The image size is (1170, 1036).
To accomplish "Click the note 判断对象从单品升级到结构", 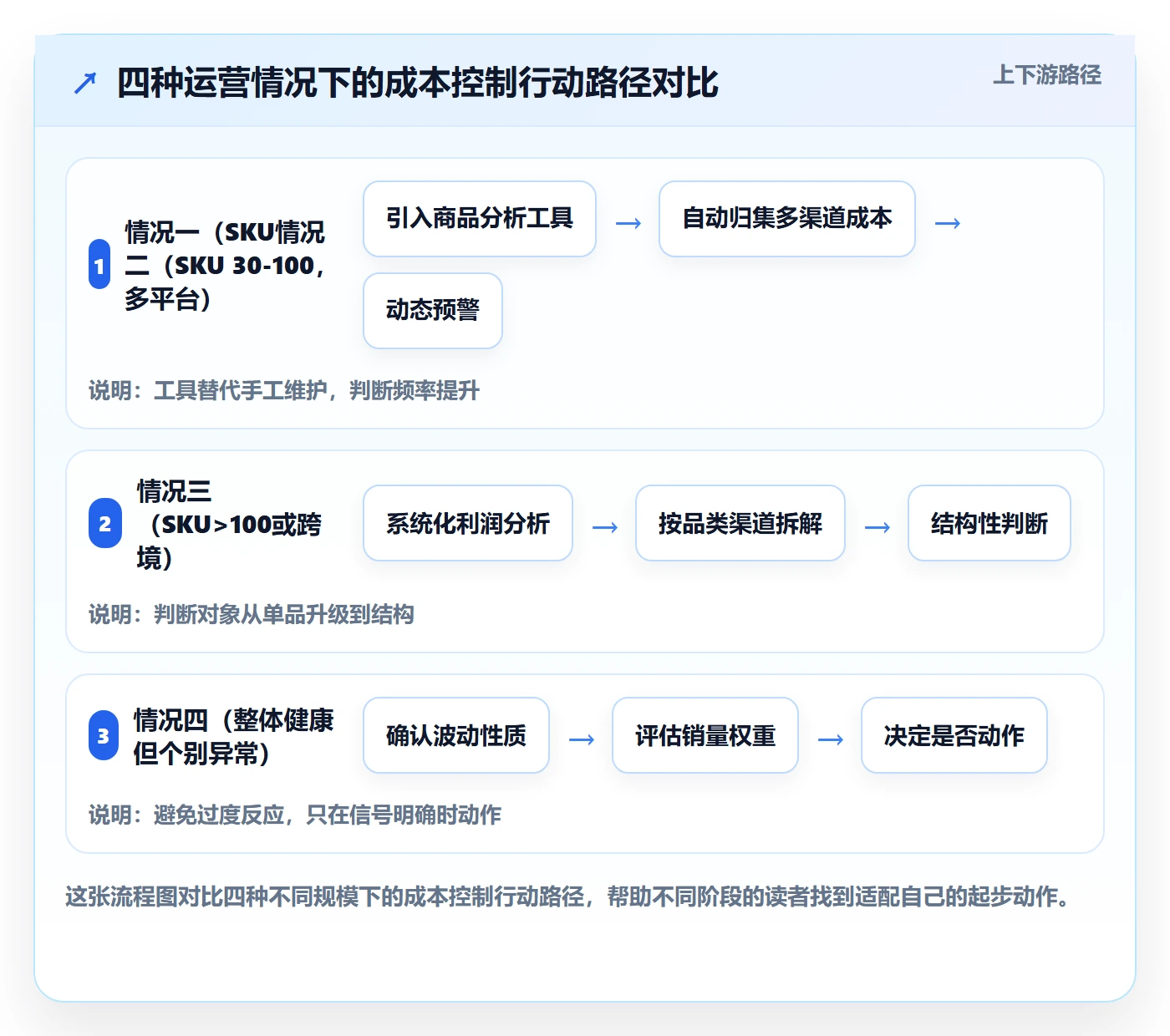I will coord(252,615).
